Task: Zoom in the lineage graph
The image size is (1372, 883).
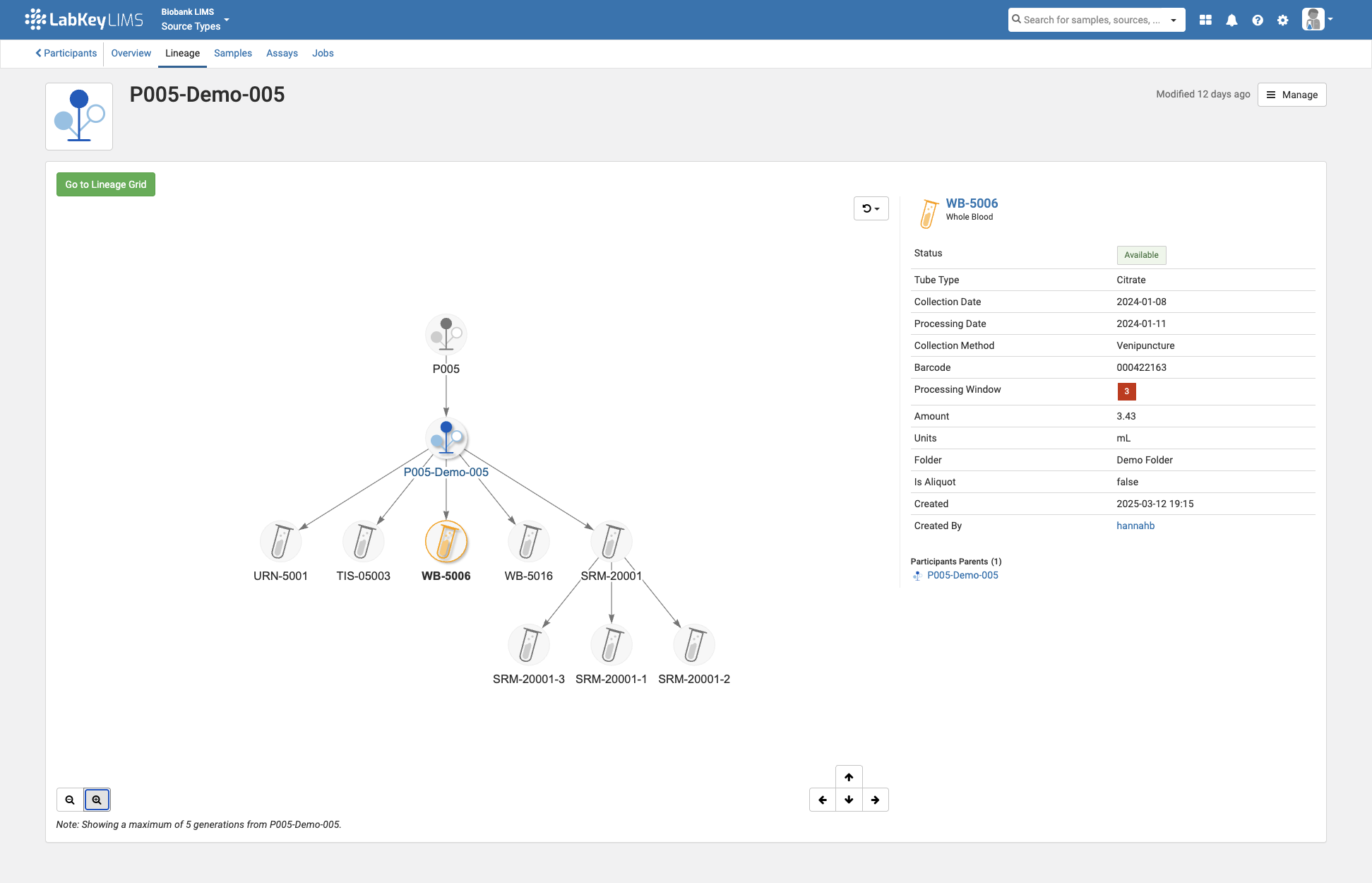Action: [97, 800]
